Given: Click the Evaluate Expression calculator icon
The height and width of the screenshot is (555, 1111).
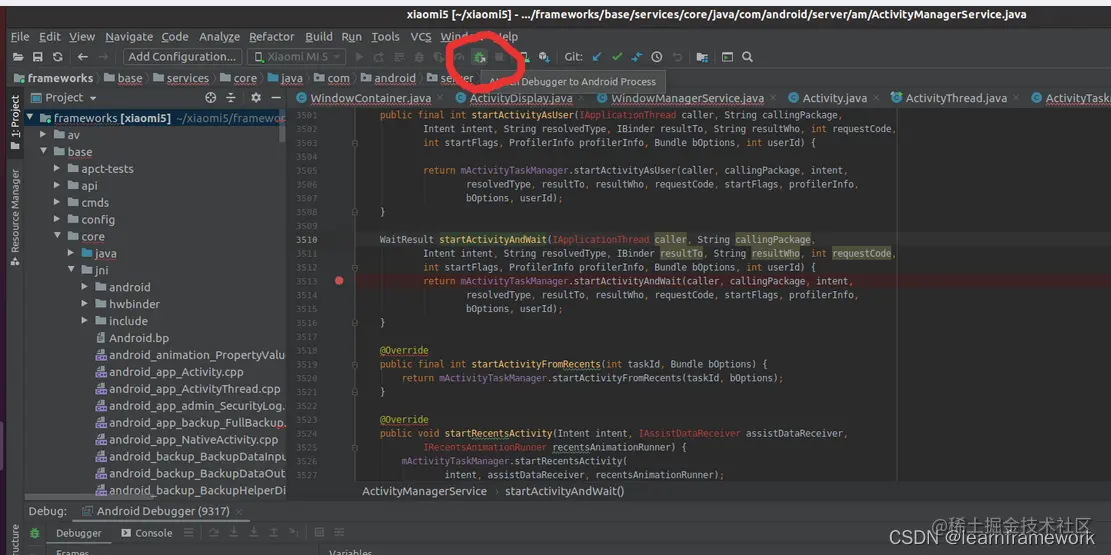Looking at the screenshot, I should click(320, 532).
